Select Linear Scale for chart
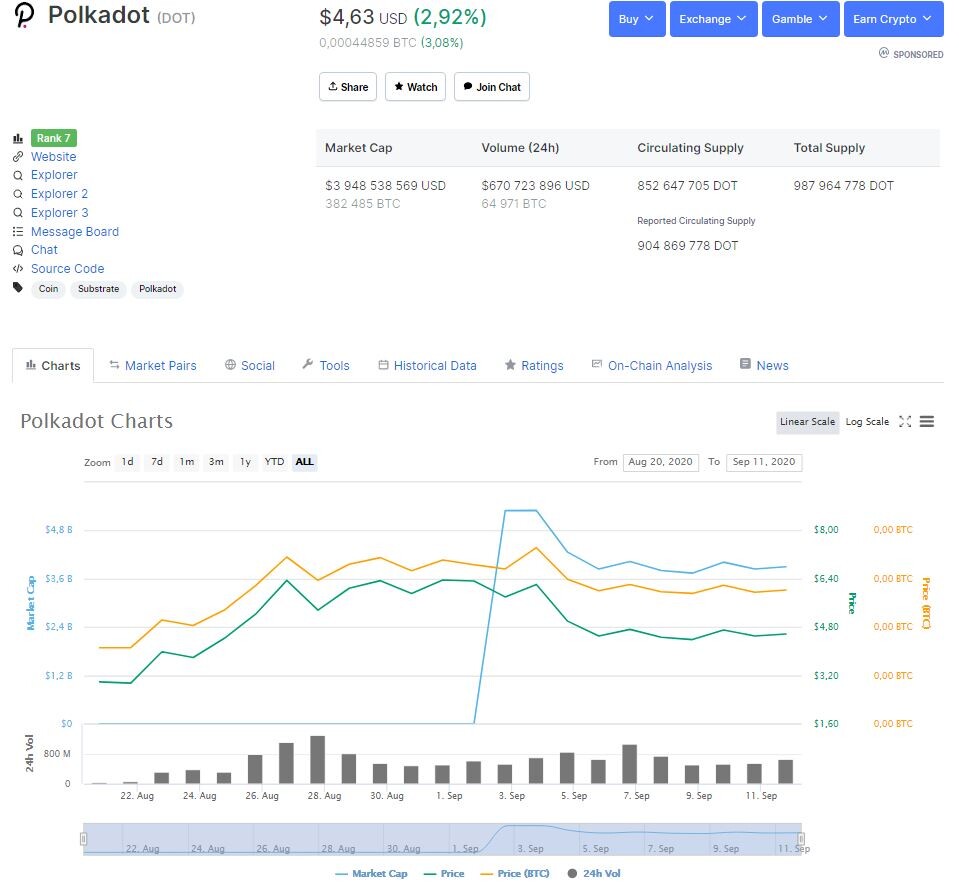 tap(807, 422)
